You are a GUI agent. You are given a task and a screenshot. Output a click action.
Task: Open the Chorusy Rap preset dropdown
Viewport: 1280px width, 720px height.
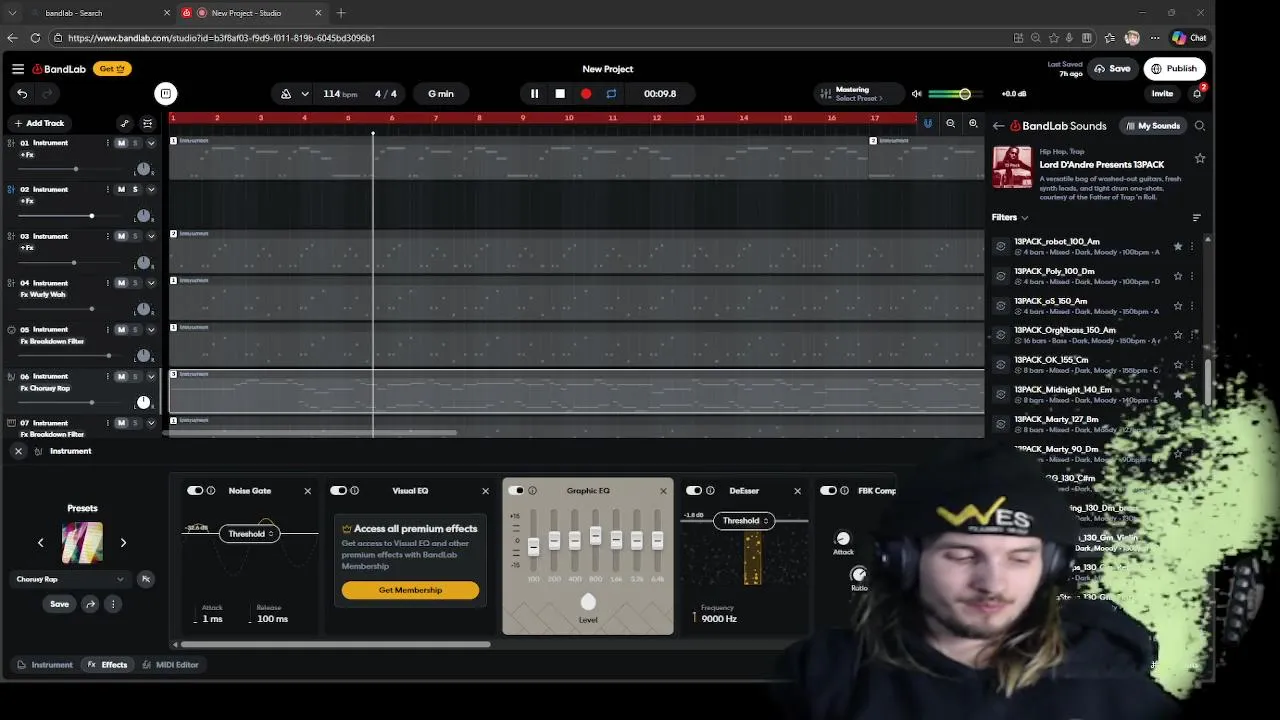coord(70,579)
